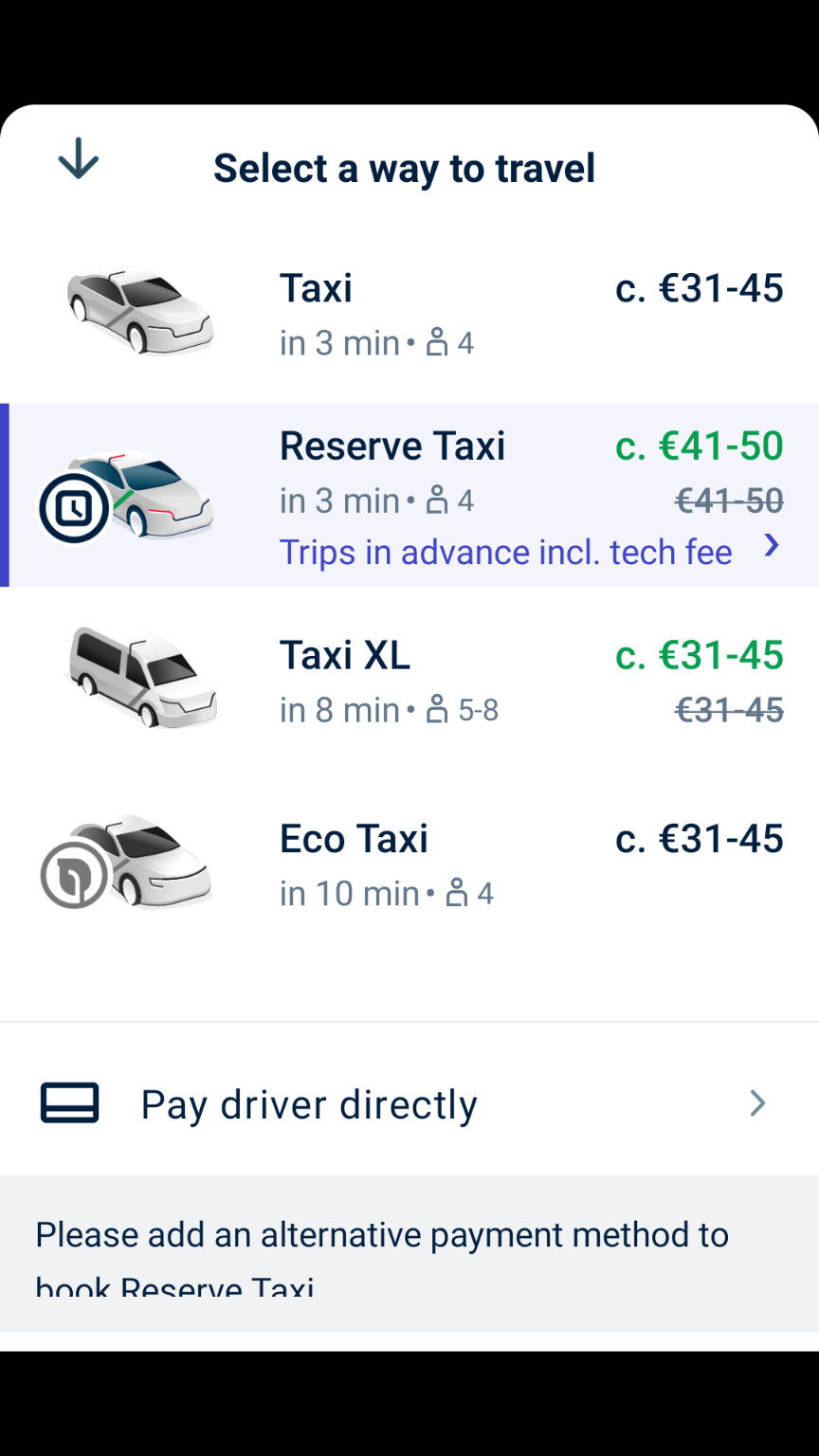Tap green Reserve Taxi price €41-50
Screen dimensions: 819x1456
click(700, 446)
